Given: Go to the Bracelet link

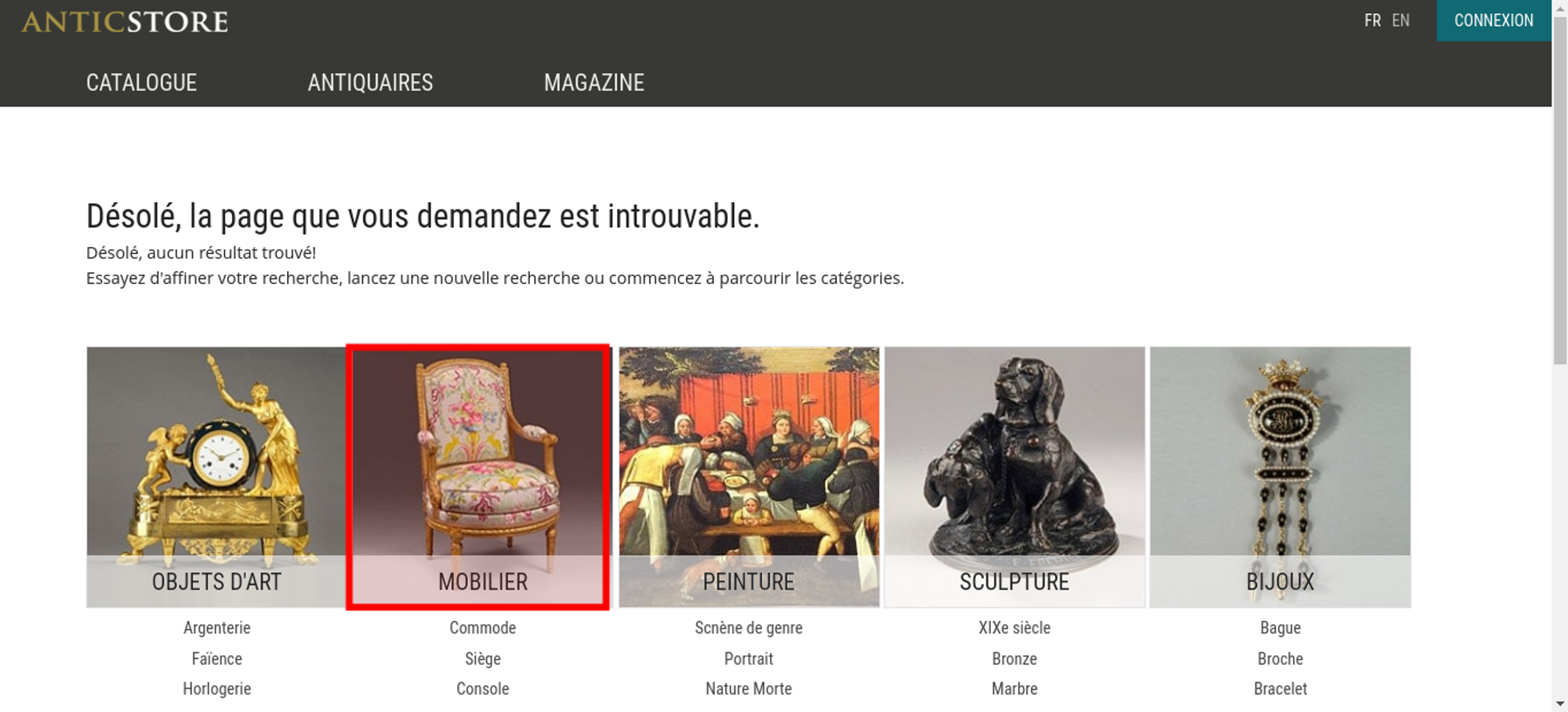Looking at the screenshot, I should [x=1280, y=688].
